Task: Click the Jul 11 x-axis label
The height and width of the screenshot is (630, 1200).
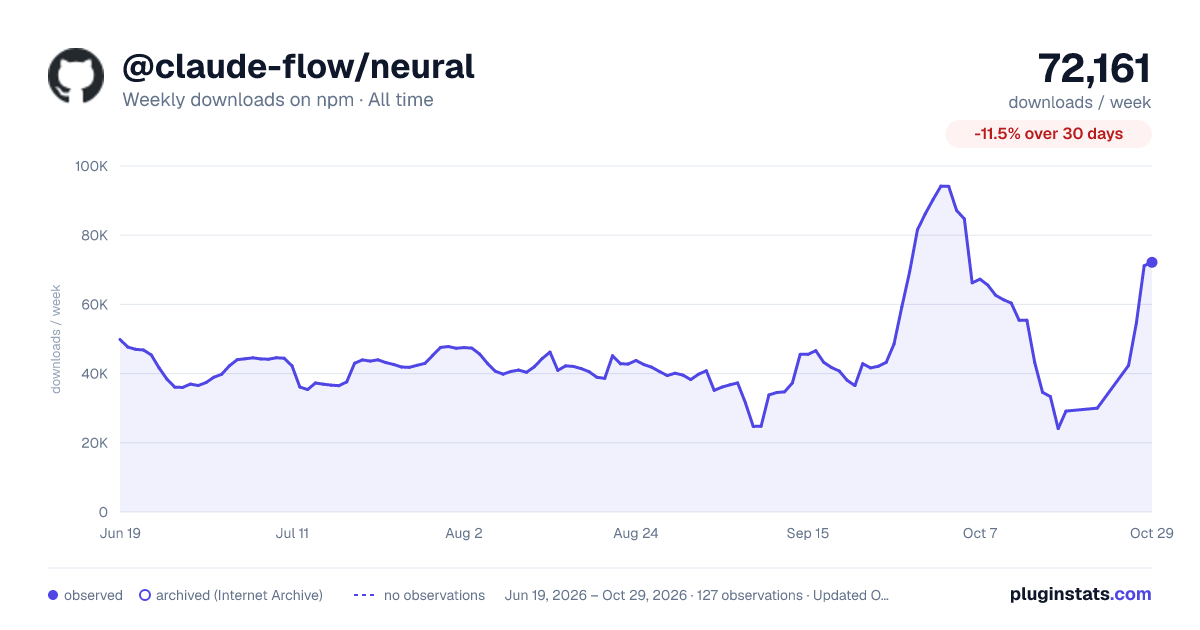Action: click(x=292, y=533)
